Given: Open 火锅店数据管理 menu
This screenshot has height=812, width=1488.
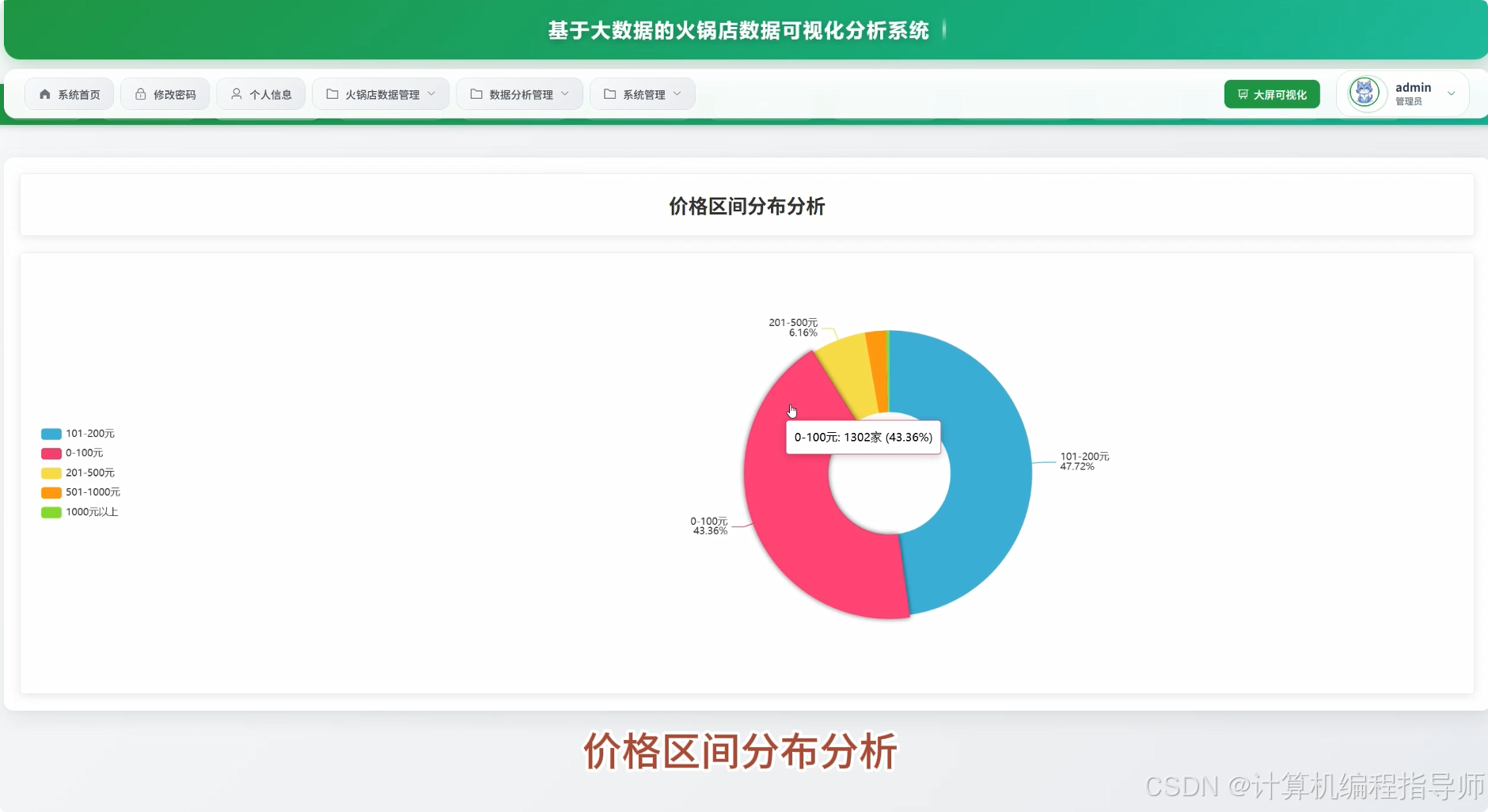Looking at the screenshot, I should pos(381,94).
